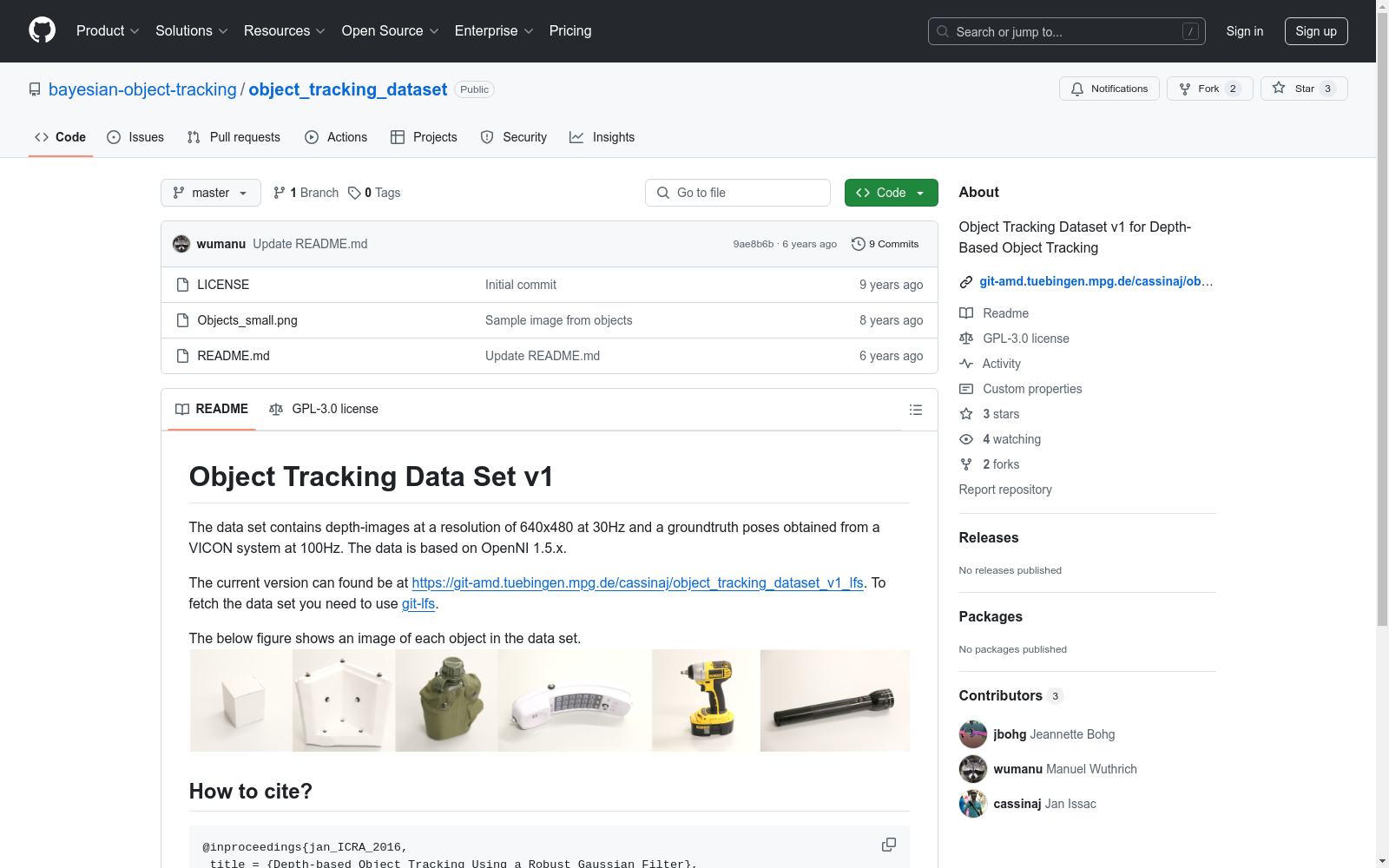The image size is (1389, 868).
Task: Click the Report repository link
Action: [x=1005, y=490]
